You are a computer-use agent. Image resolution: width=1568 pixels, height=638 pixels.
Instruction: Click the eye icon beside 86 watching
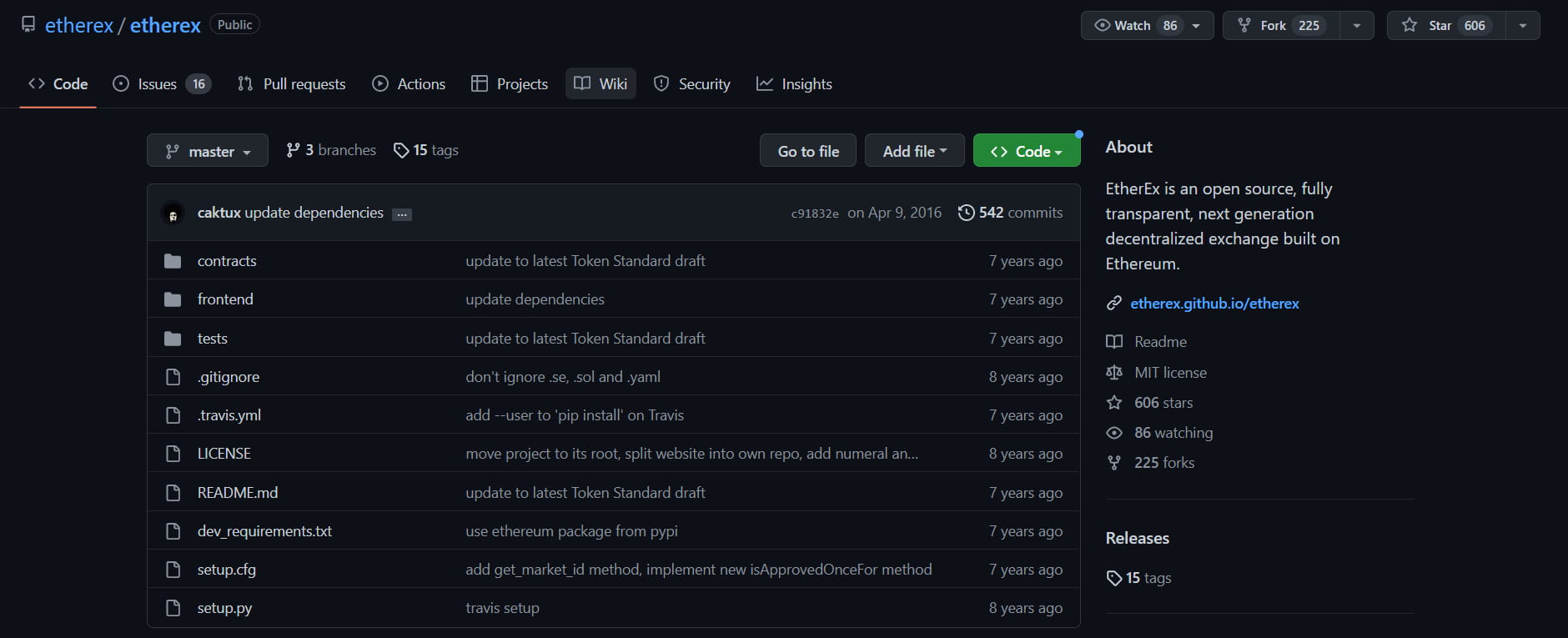click(1113, 433)
